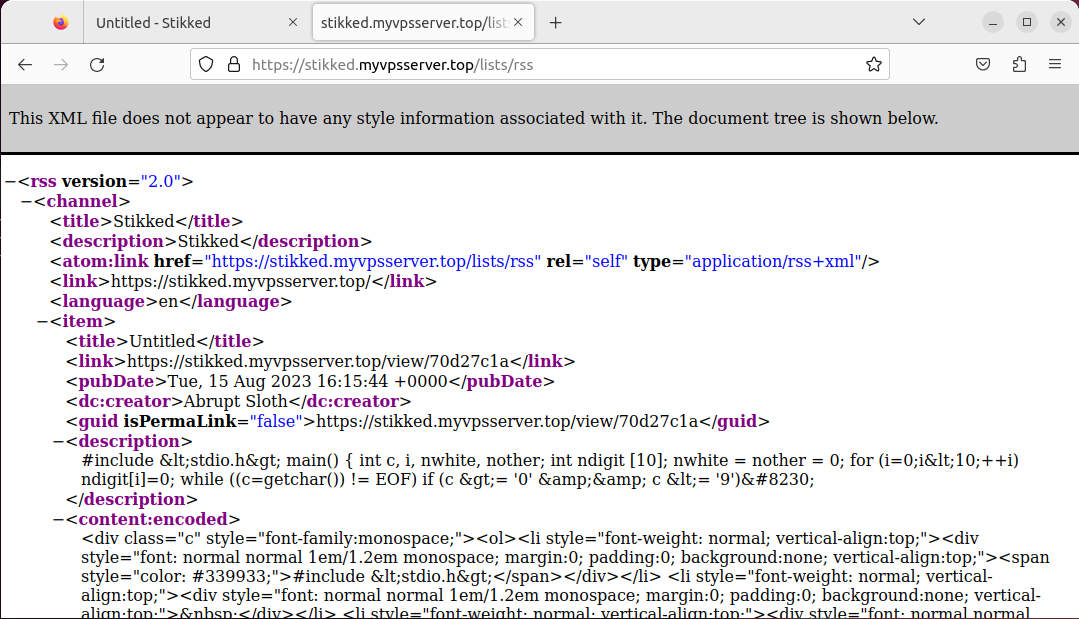Toggle the bookmark star for this page

pos(873,64)
